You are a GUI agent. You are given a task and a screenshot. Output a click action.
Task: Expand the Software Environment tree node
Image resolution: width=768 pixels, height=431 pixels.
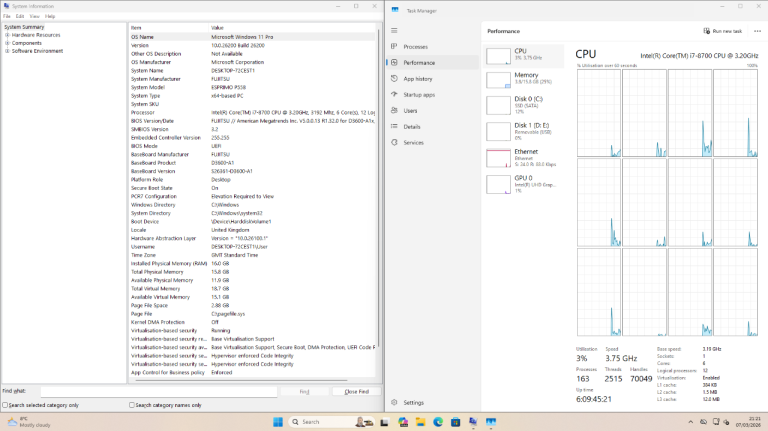(7, 50)
